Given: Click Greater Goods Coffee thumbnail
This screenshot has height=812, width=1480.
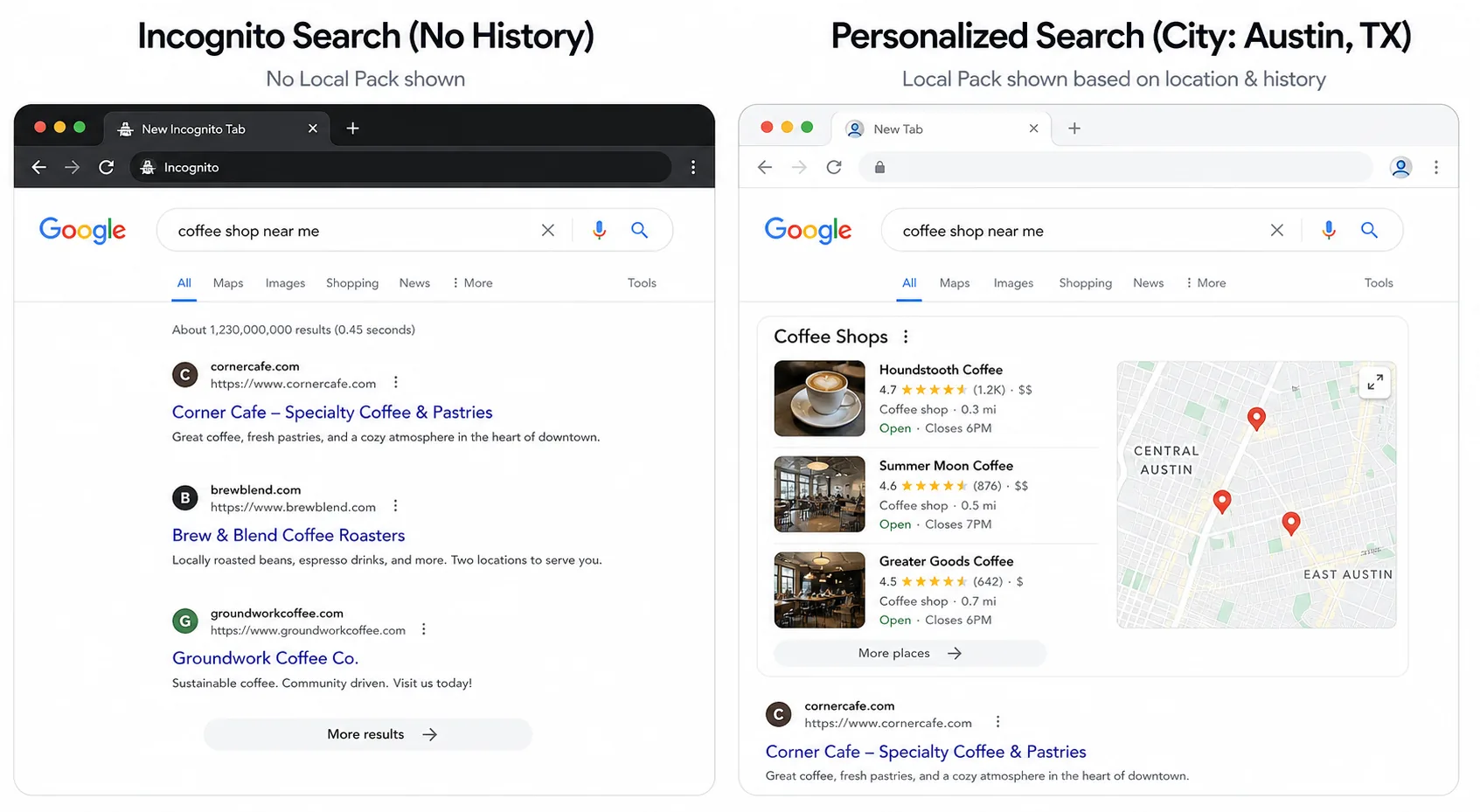Looking at the screenshot, I should 819,590.
